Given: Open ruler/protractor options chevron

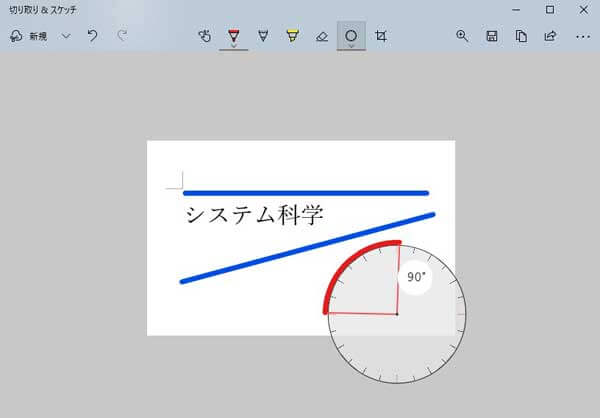Looking at the screenshot, I should tap(351, 46).
